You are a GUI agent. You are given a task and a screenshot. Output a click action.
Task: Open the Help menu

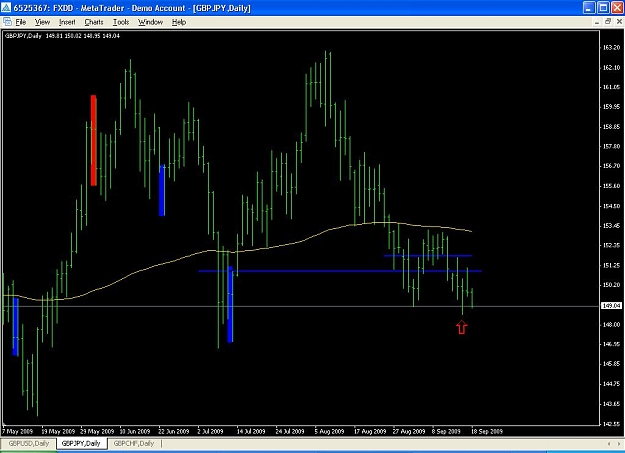point(179,22)
